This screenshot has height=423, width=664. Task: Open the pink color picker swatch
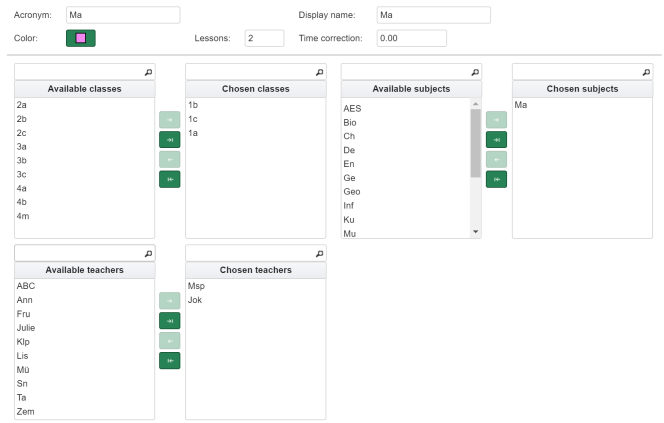point(81,38)
